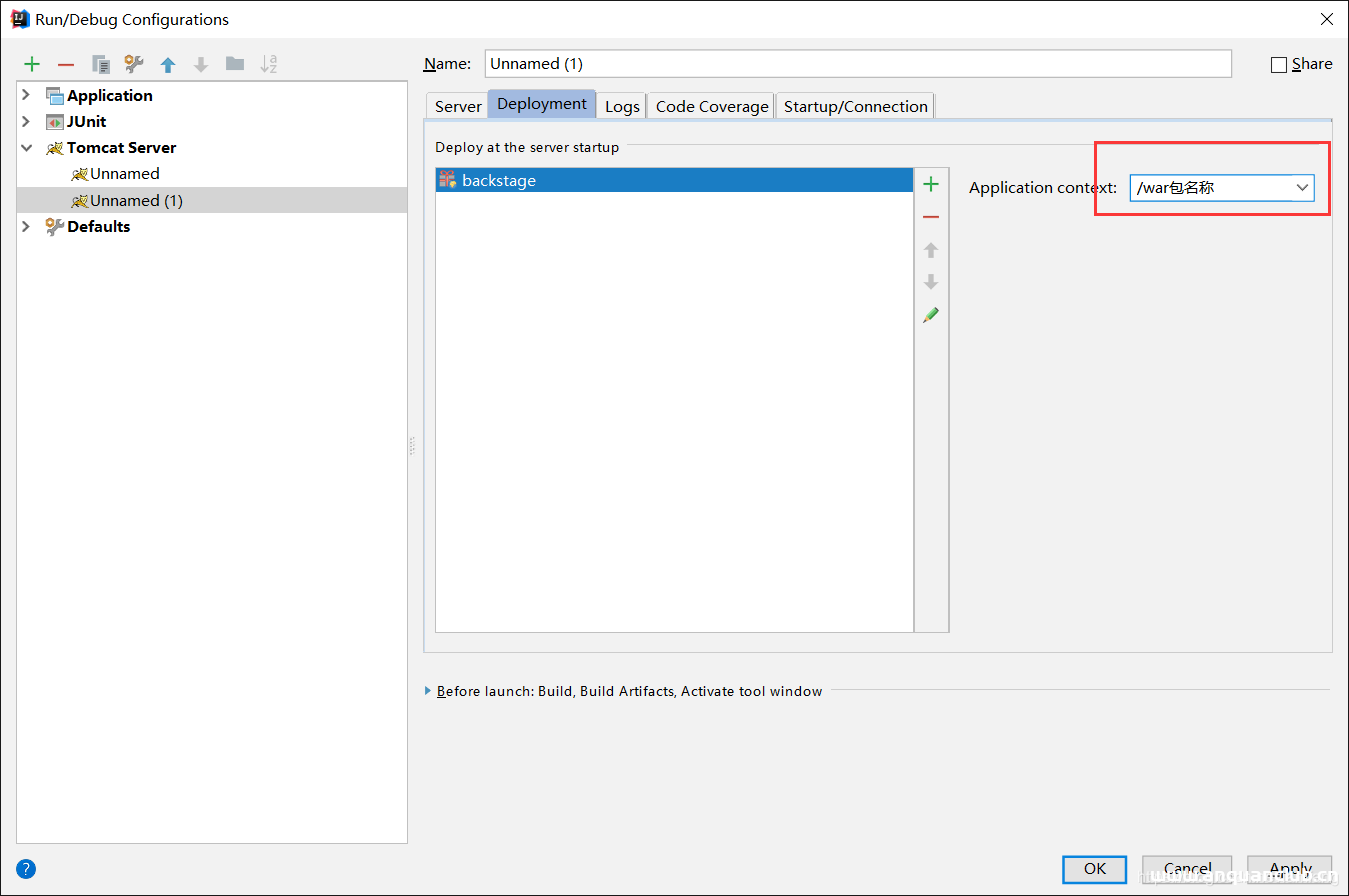Edit deployment artifact with pencil icon
1349x896 pixels.
click(931, 315)
